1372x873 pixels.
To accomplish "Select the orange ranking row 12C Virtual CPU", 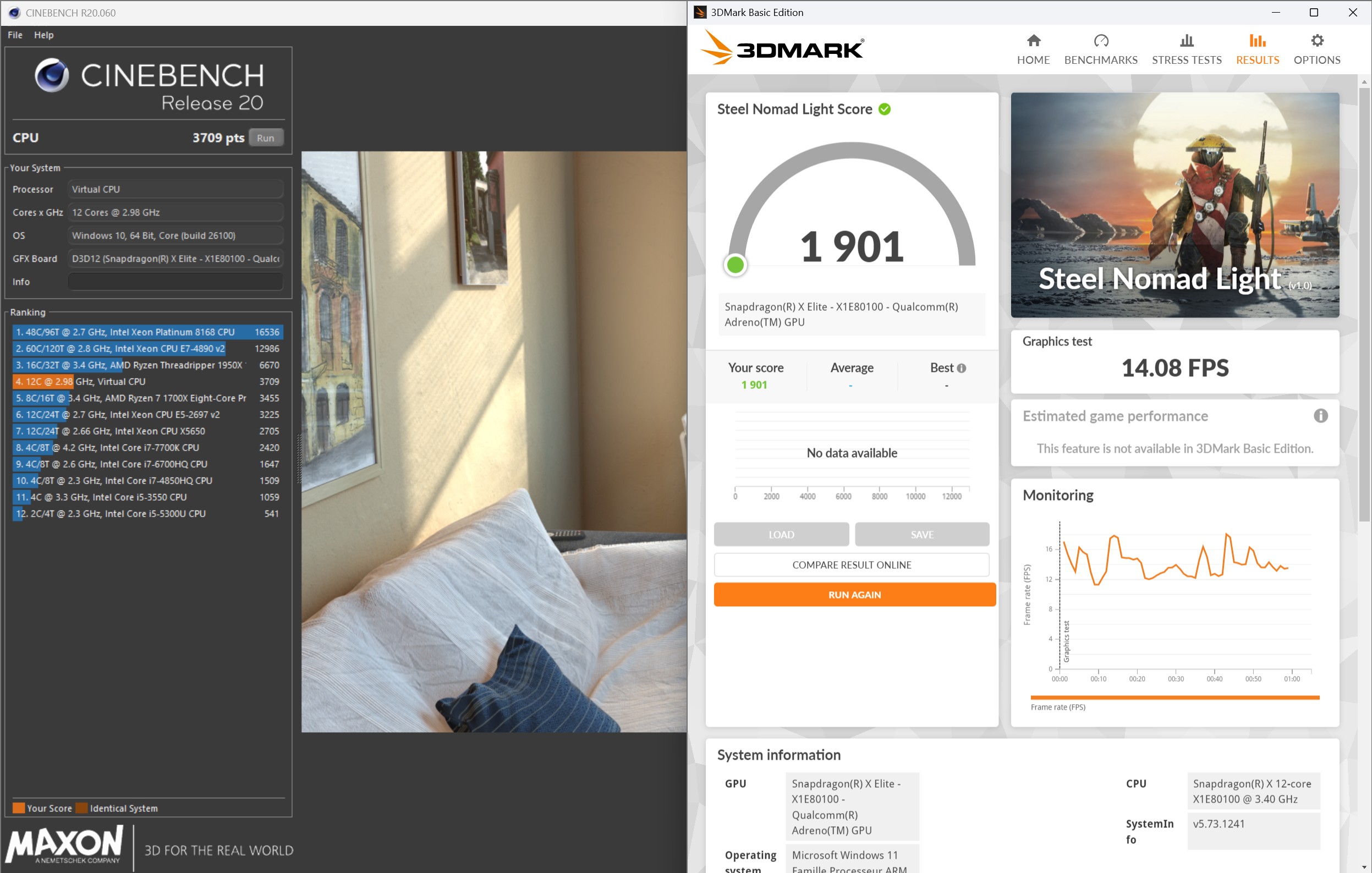I will coord(147,381).
